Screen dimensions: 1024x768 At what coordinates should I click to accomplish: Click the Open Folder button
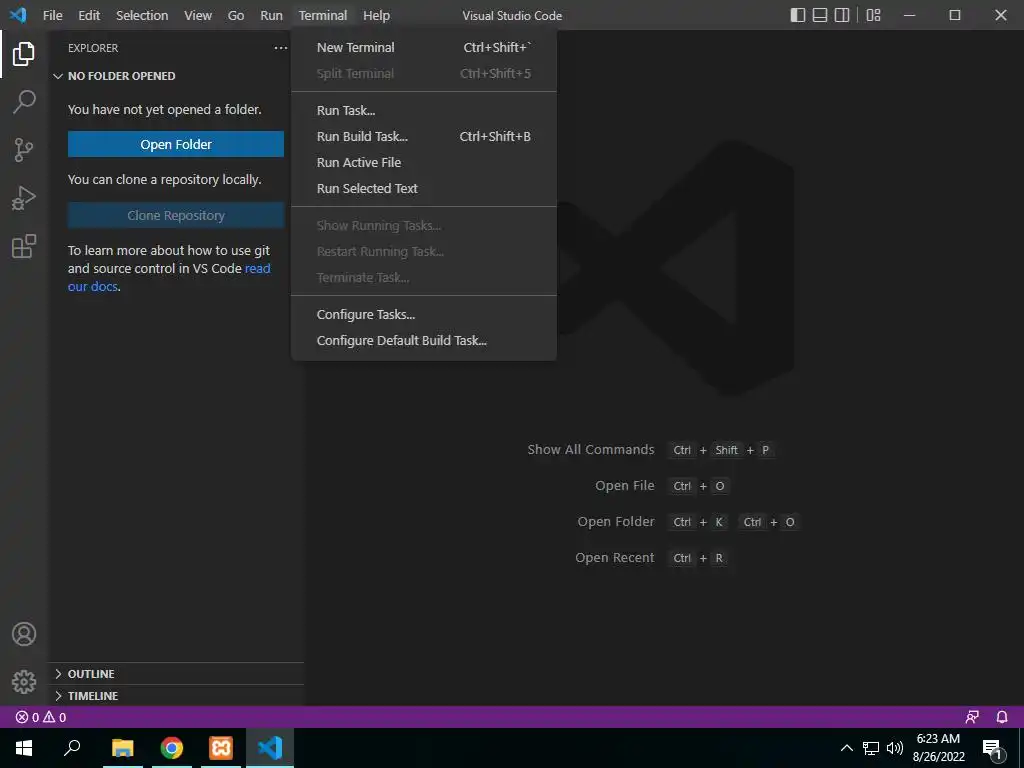pos(176,144)
